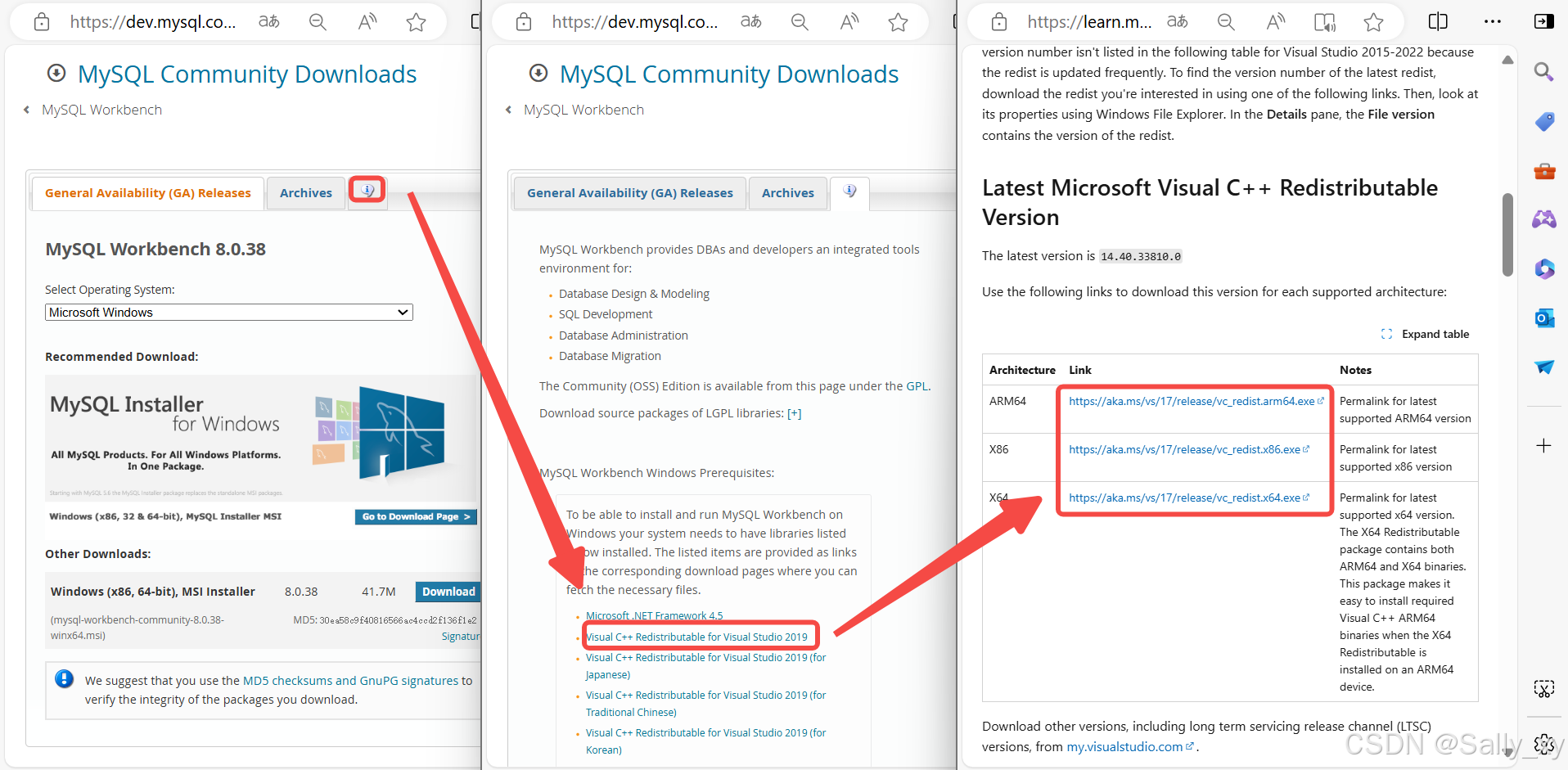Add learn.microsoft page to favorites
Viewport: 1568px width, 770px height.
click(1374, 22)
